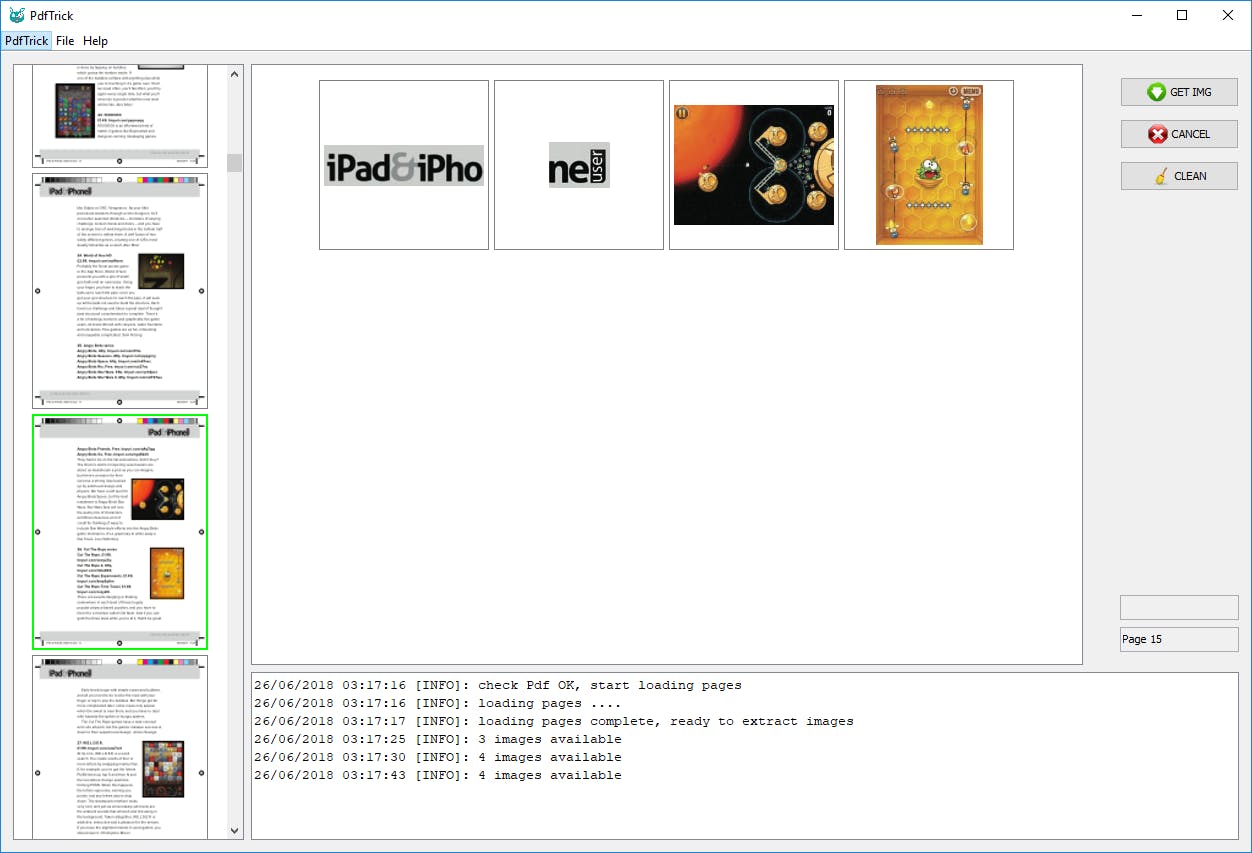The height and width of the screenshot is (853, 1252).
Task: Click the green gem icon on GET IMG
Action: tap(1156, 92)
